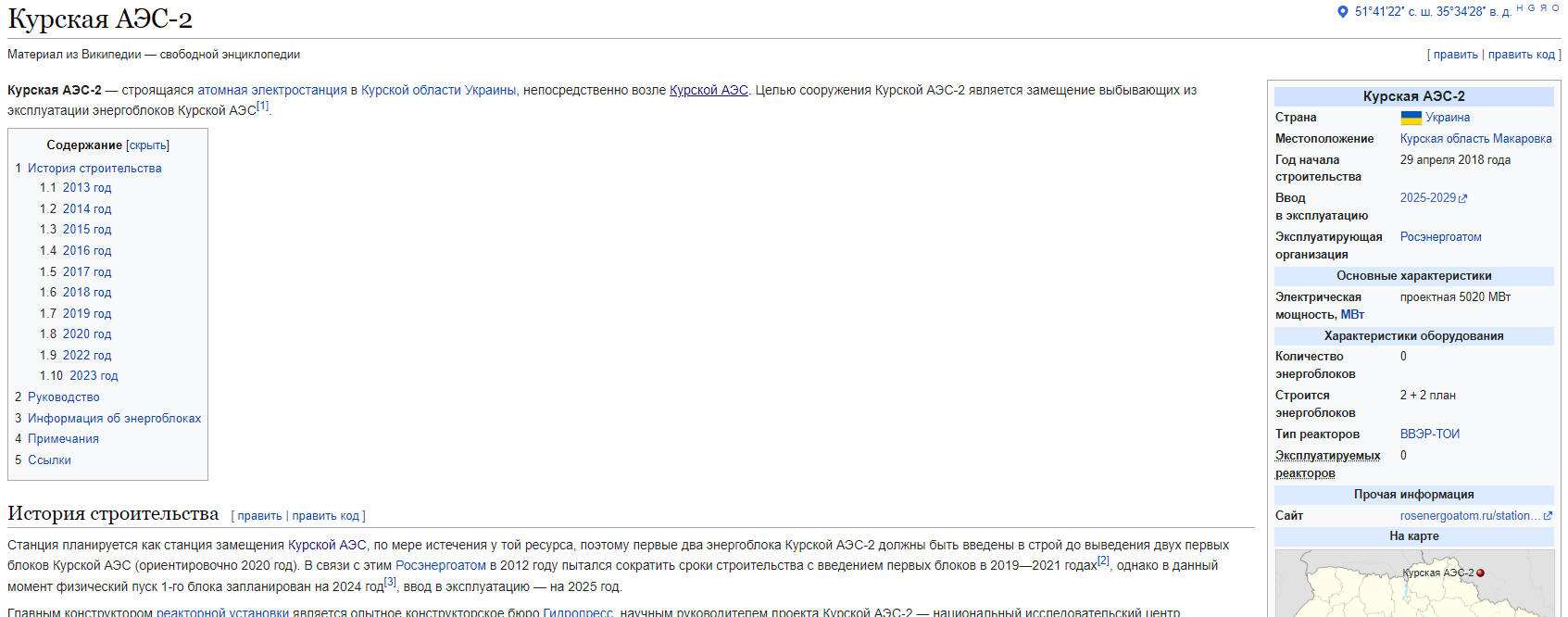Click the Ukraine flag icon in infobox

click(x=1411, y=118)
